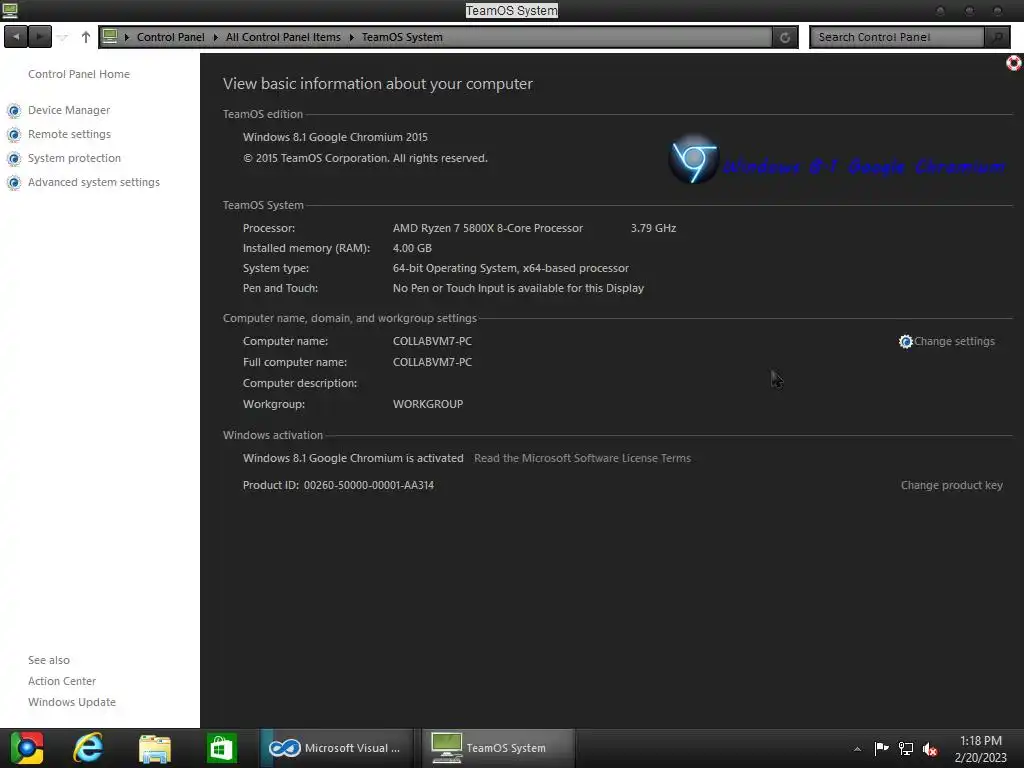Image resolution: width=1024 pixels, height=768 pixels.
Task: Open Control Panel Home
Action: pos(79,74)
